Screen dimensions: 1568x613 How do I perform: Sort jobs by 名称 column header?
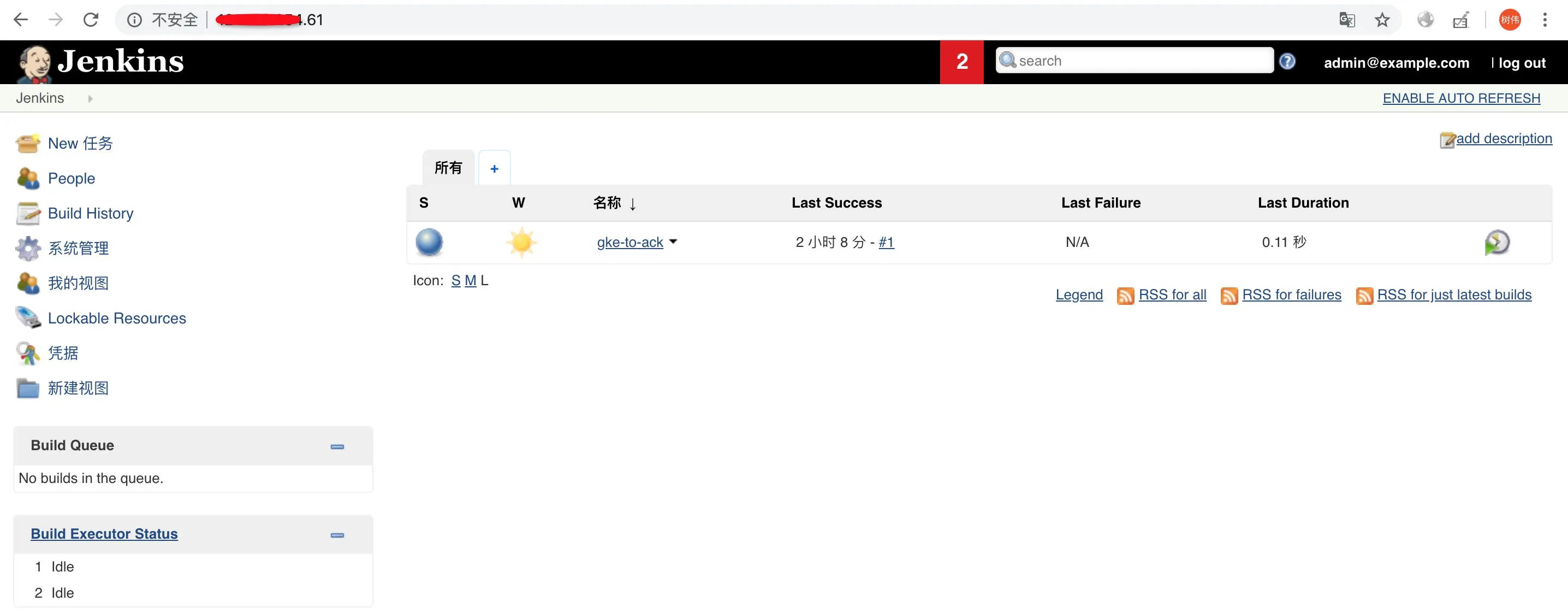(607, 203)
